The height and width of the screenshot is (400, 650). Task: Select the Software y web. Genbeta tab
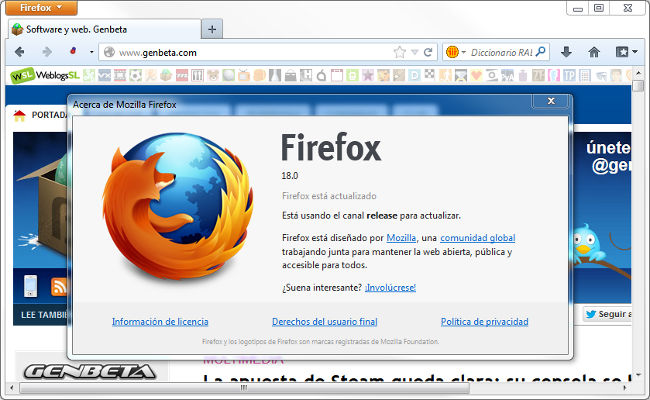(x=104, y=29)
